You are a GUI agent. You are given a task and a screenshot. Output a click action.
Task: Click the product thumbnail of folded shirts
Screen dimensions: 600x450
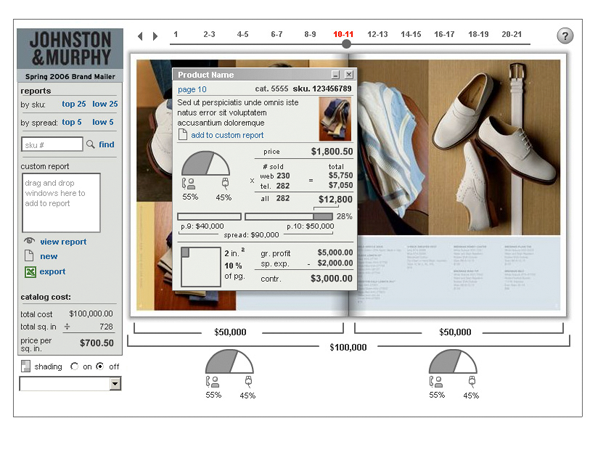(335, 119)
